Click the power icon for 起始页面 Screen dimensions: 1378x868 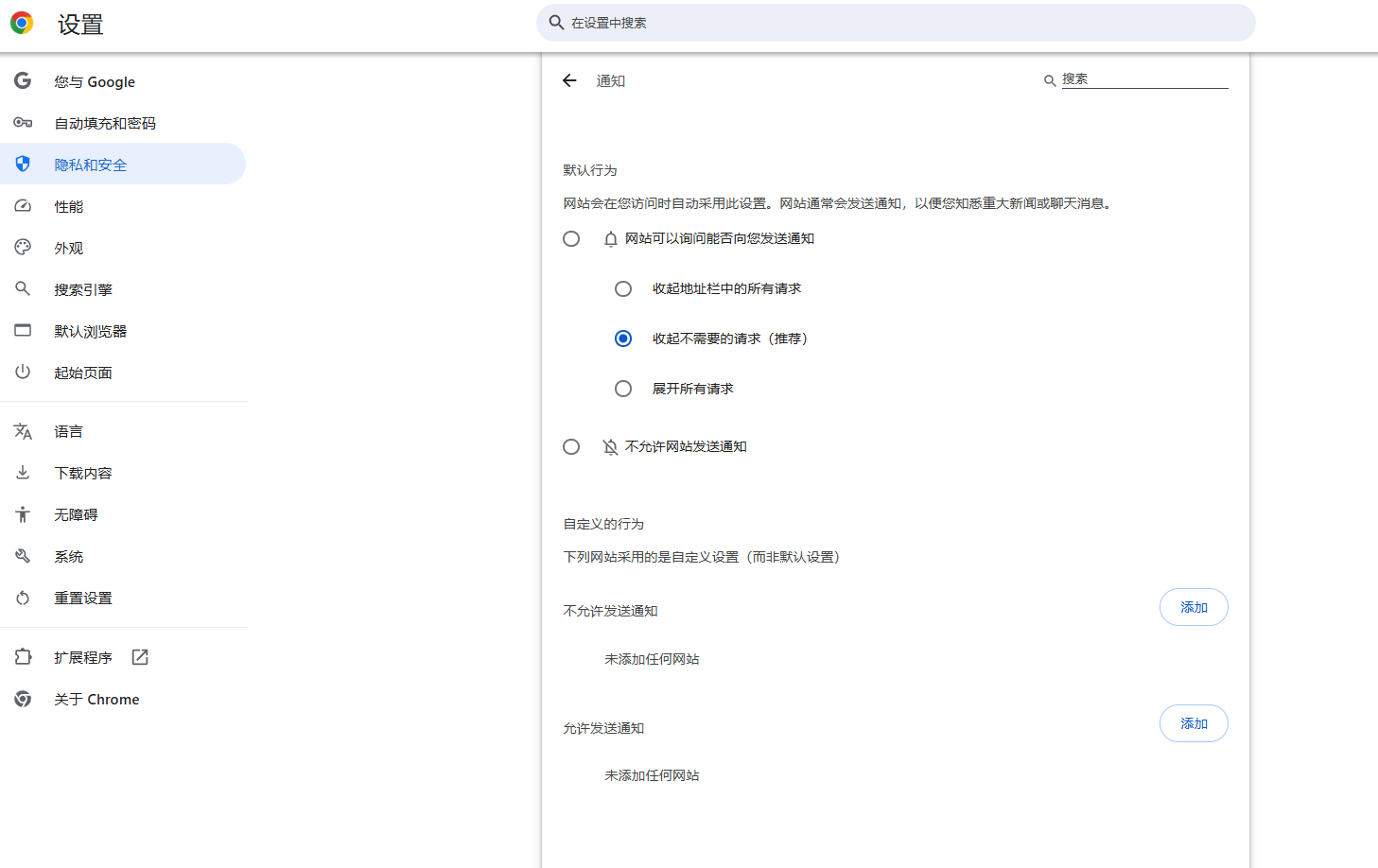pos(23,373)
